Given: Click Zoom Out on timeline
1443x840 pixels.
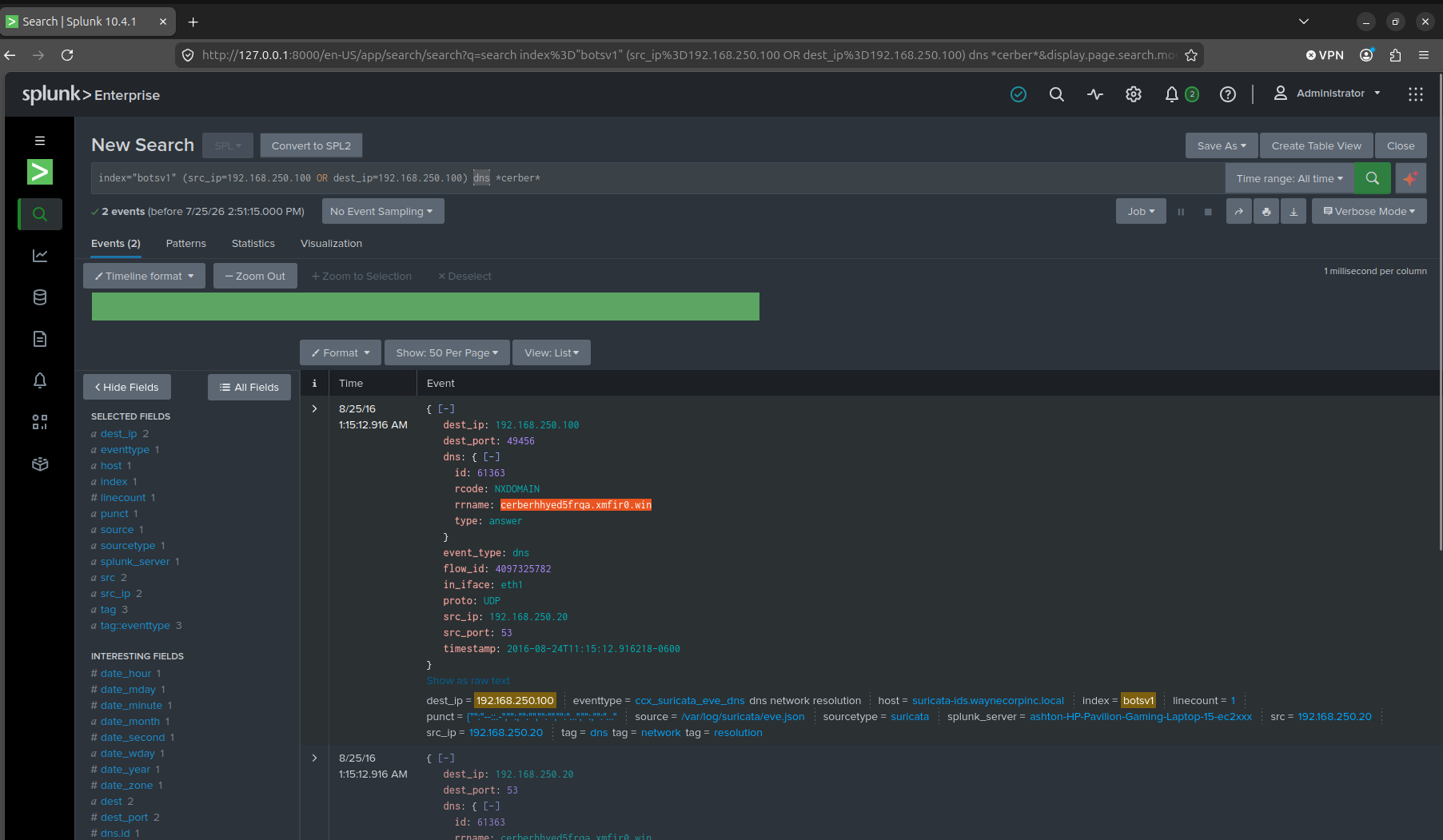Looking at the screenshot, I should point(255,276).
